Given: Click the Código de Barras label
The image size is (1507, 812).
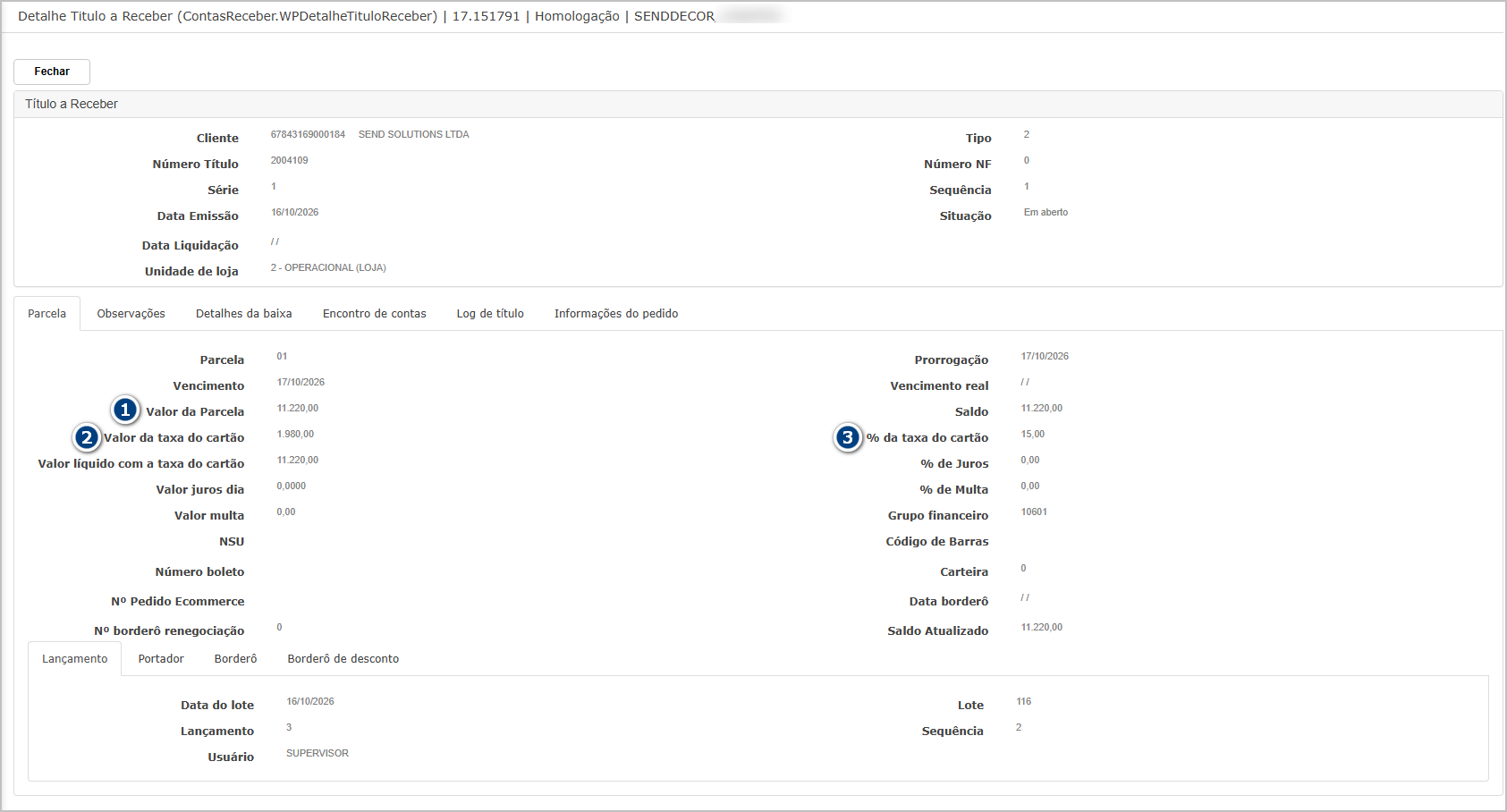Looking at the screenshot, I should click(937, 542).
